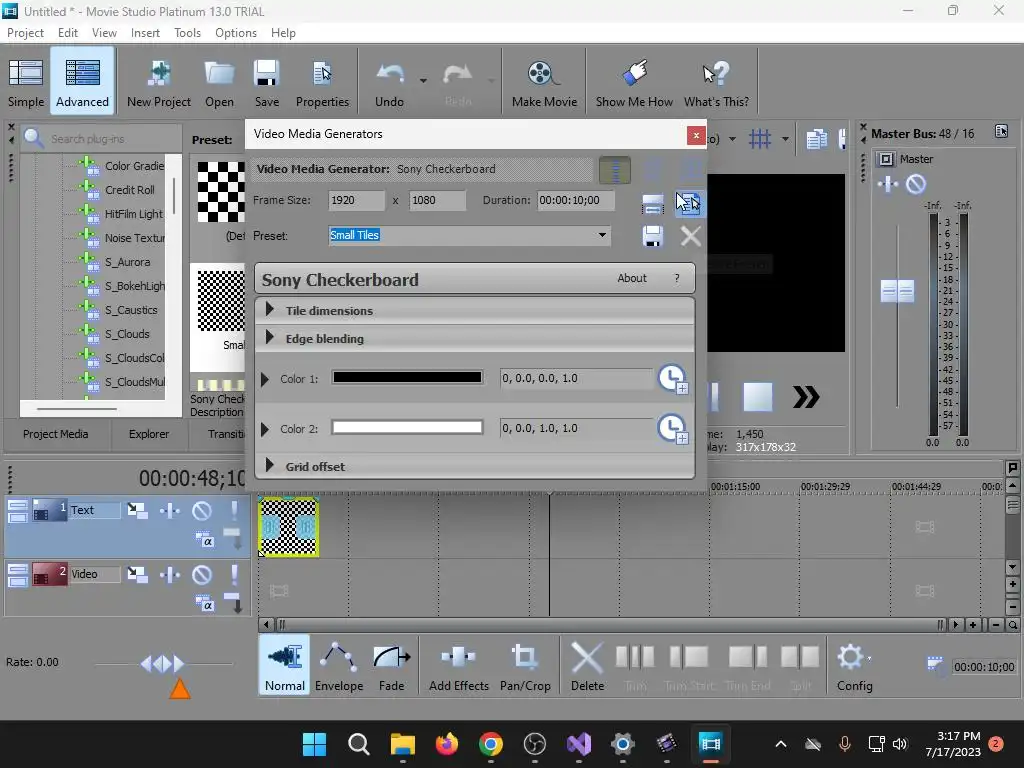
Task: Click the Save Preset floppy icon
Action: [x=652, y=236]
